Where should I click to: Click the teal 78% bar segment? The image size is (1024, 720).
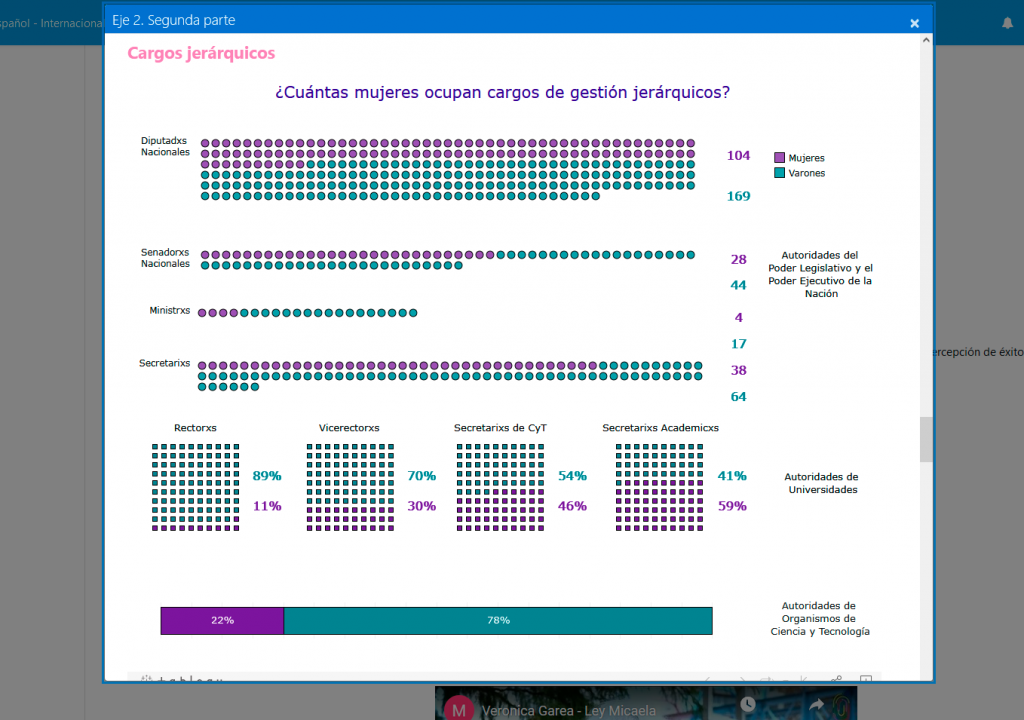click(x=497, y=620)
